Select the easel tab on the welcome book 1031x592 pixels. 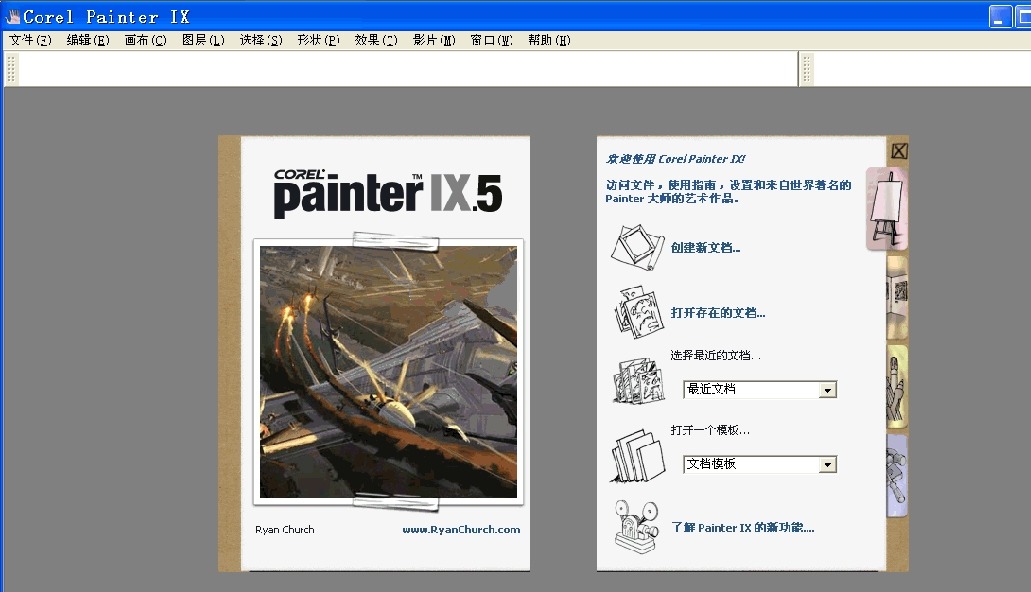887,209
